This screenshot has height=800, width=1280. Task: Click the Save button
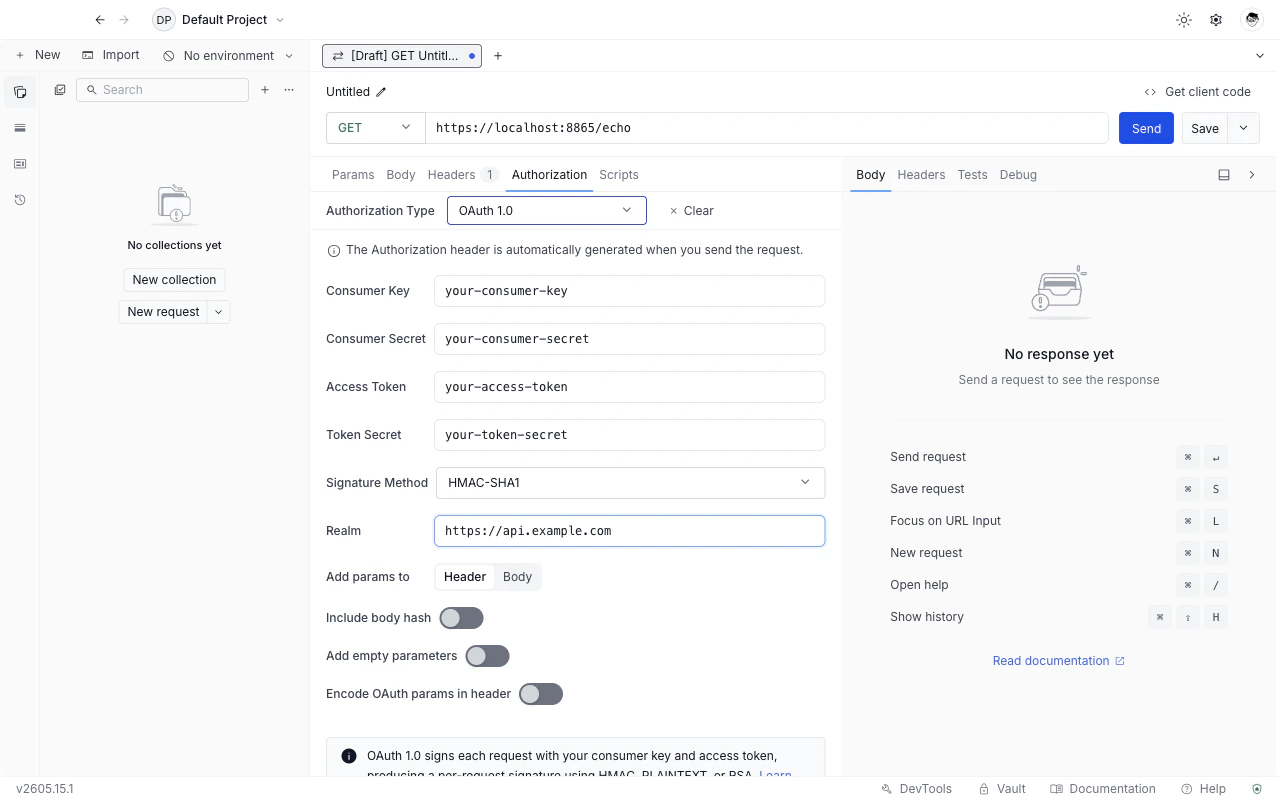click(1205, 128)
